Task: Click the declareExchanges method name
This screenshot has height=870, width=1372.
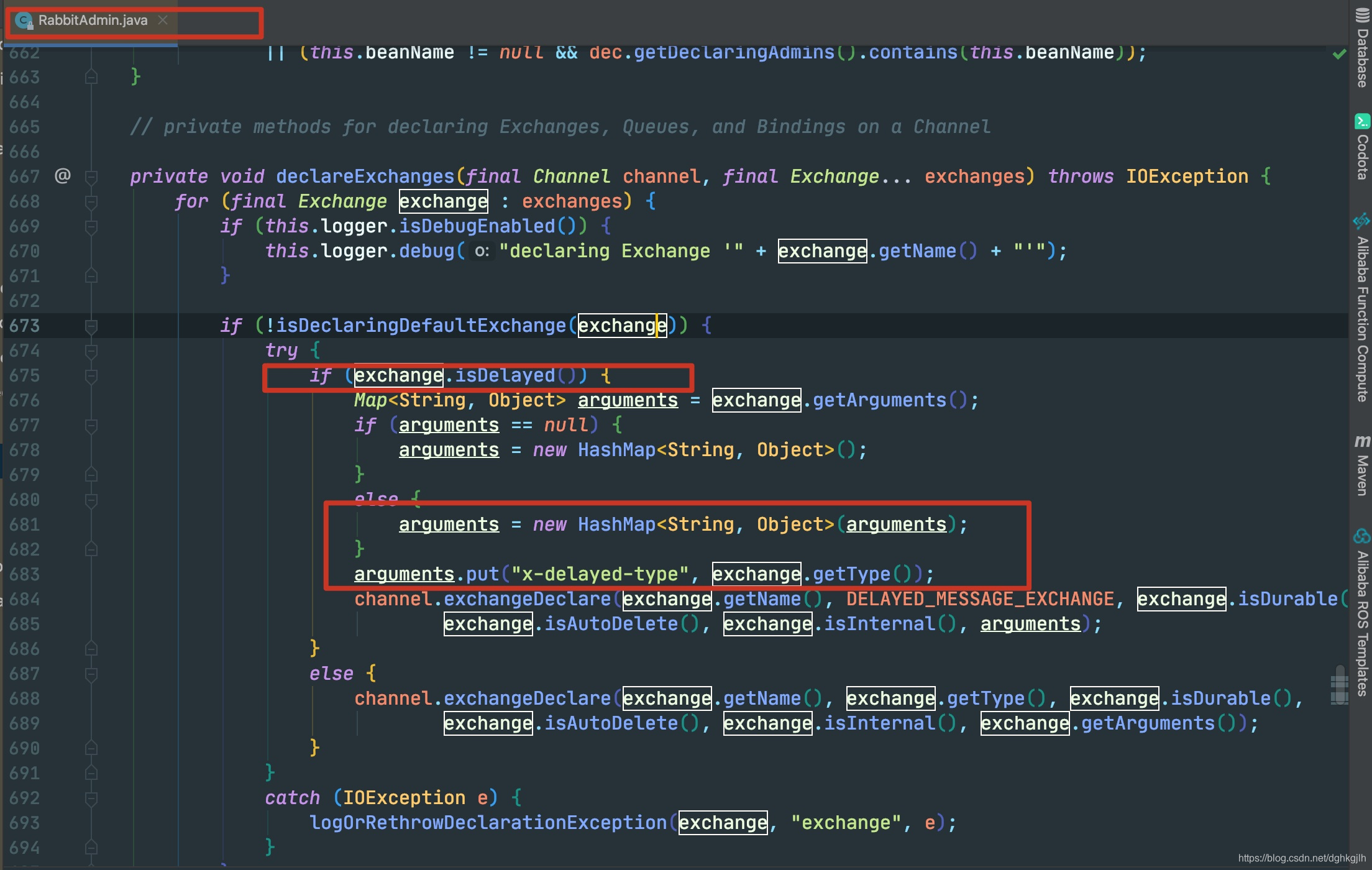Action: coord(365,176)
